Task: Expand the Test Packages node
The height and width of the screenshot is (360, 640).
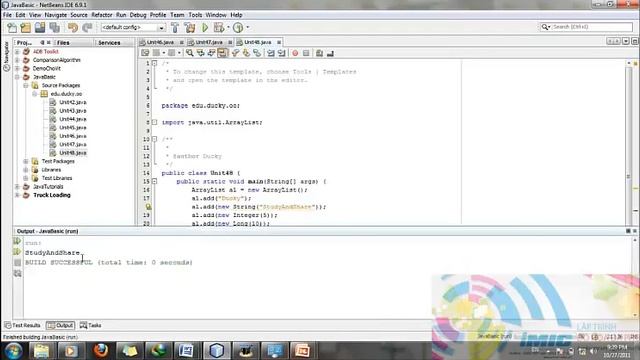Action: (26, 161)
